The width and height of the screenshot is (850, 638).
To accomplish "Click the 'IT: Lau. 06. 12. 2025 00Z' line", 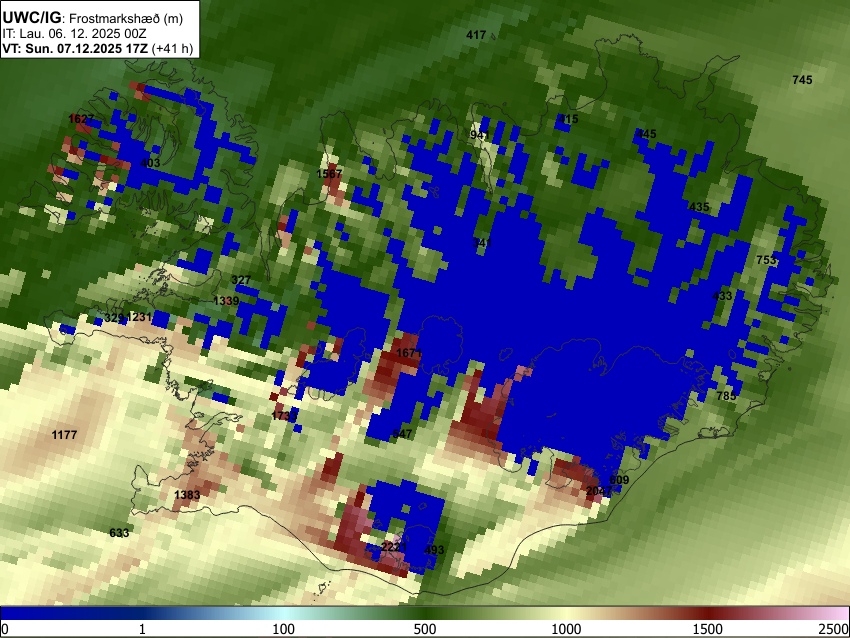I will (74, 34).
